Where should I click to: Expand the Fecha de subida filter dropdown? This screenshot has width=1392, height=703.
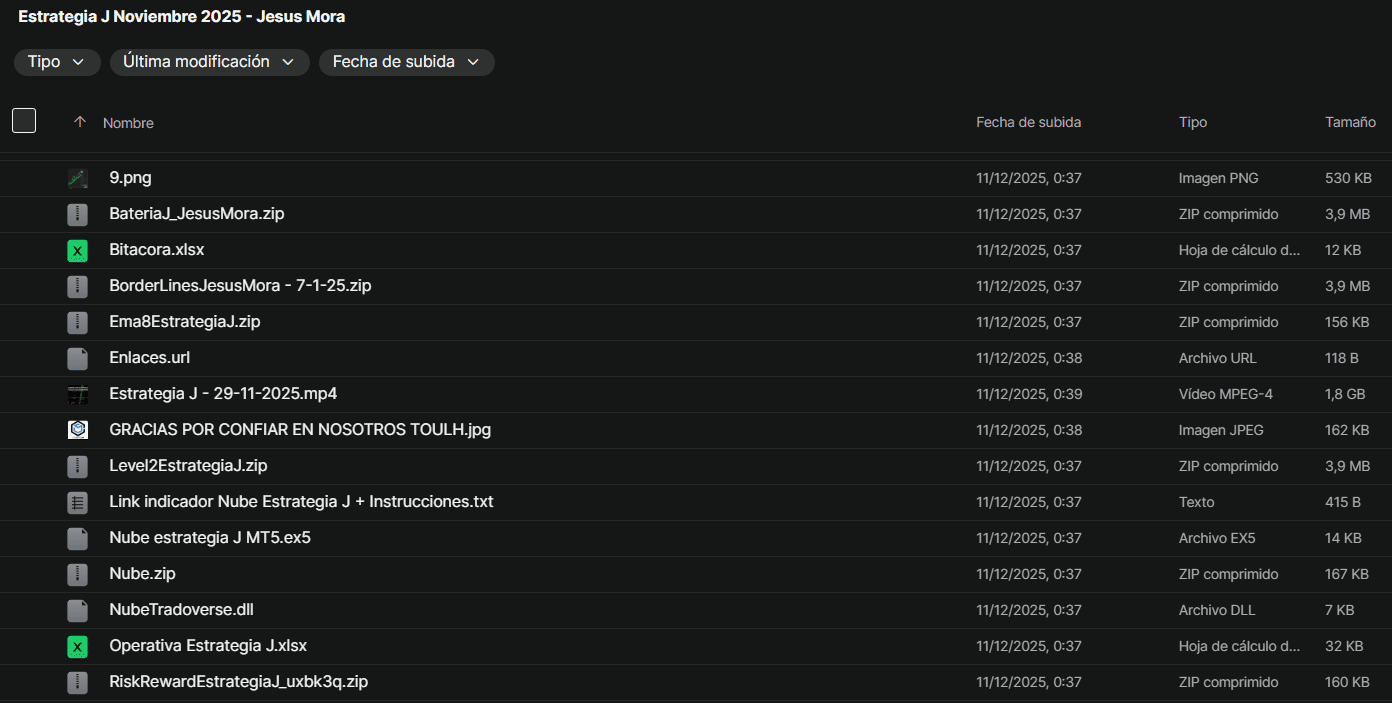tap(406, 62)
